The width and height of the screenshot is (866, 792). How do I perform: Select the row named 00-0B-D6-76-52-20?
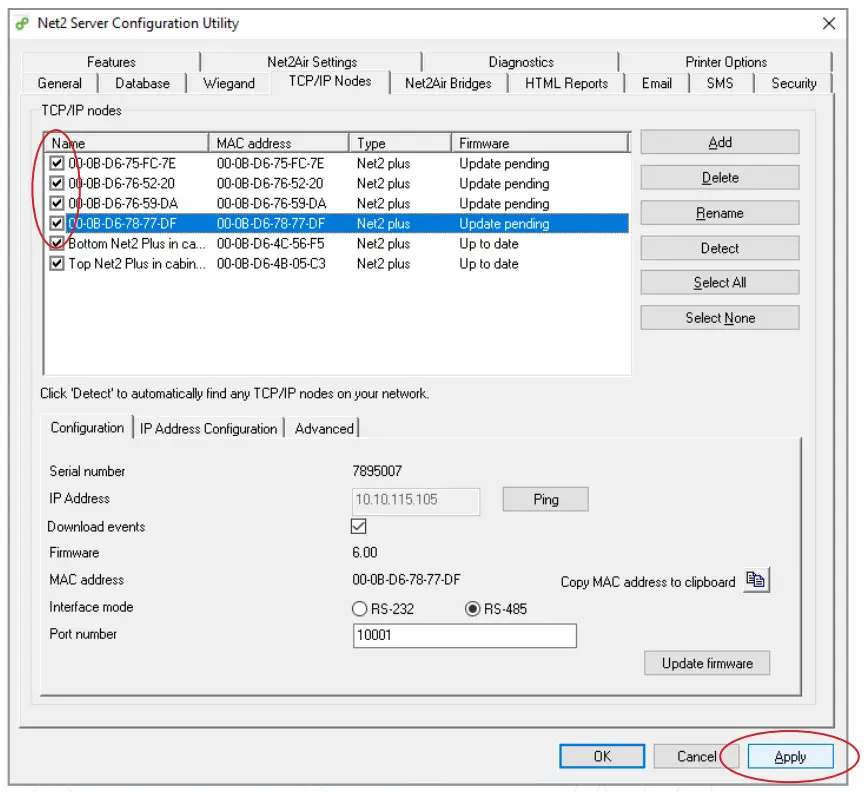tap(122, 183)
